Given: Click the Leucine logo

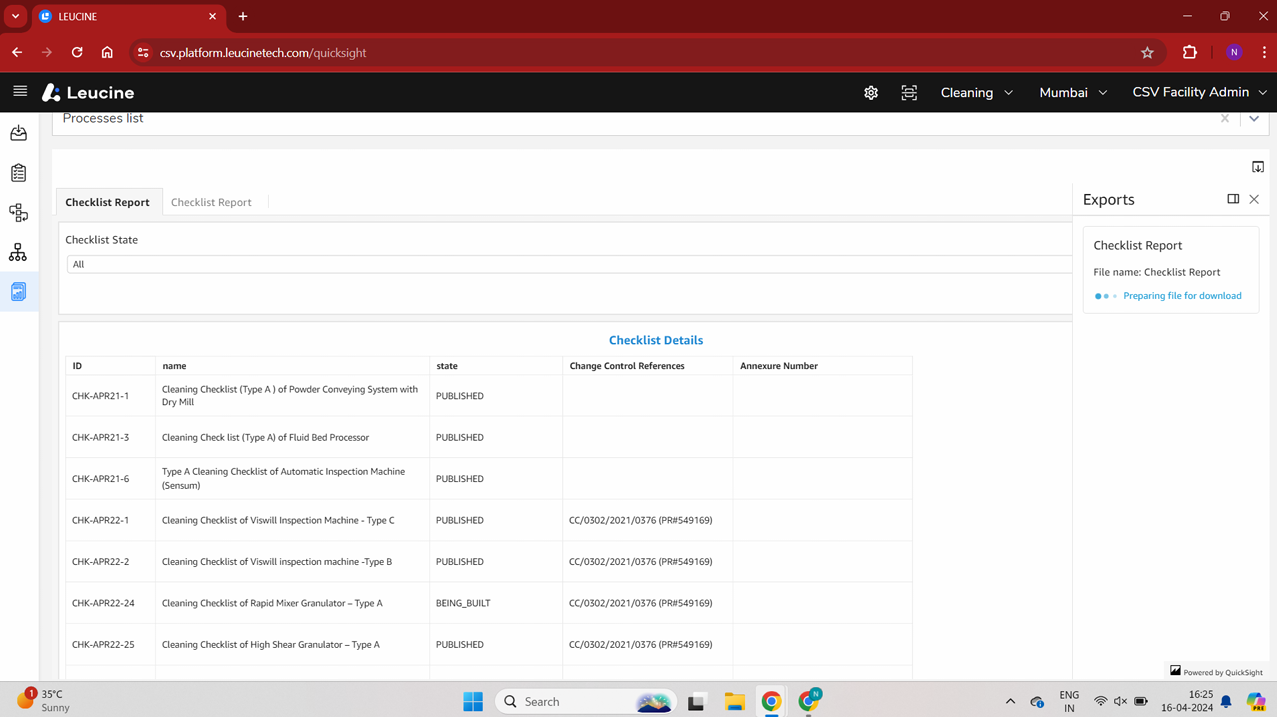Looking at the screenshot, I should pyautogui.click(x=88, y=93).
